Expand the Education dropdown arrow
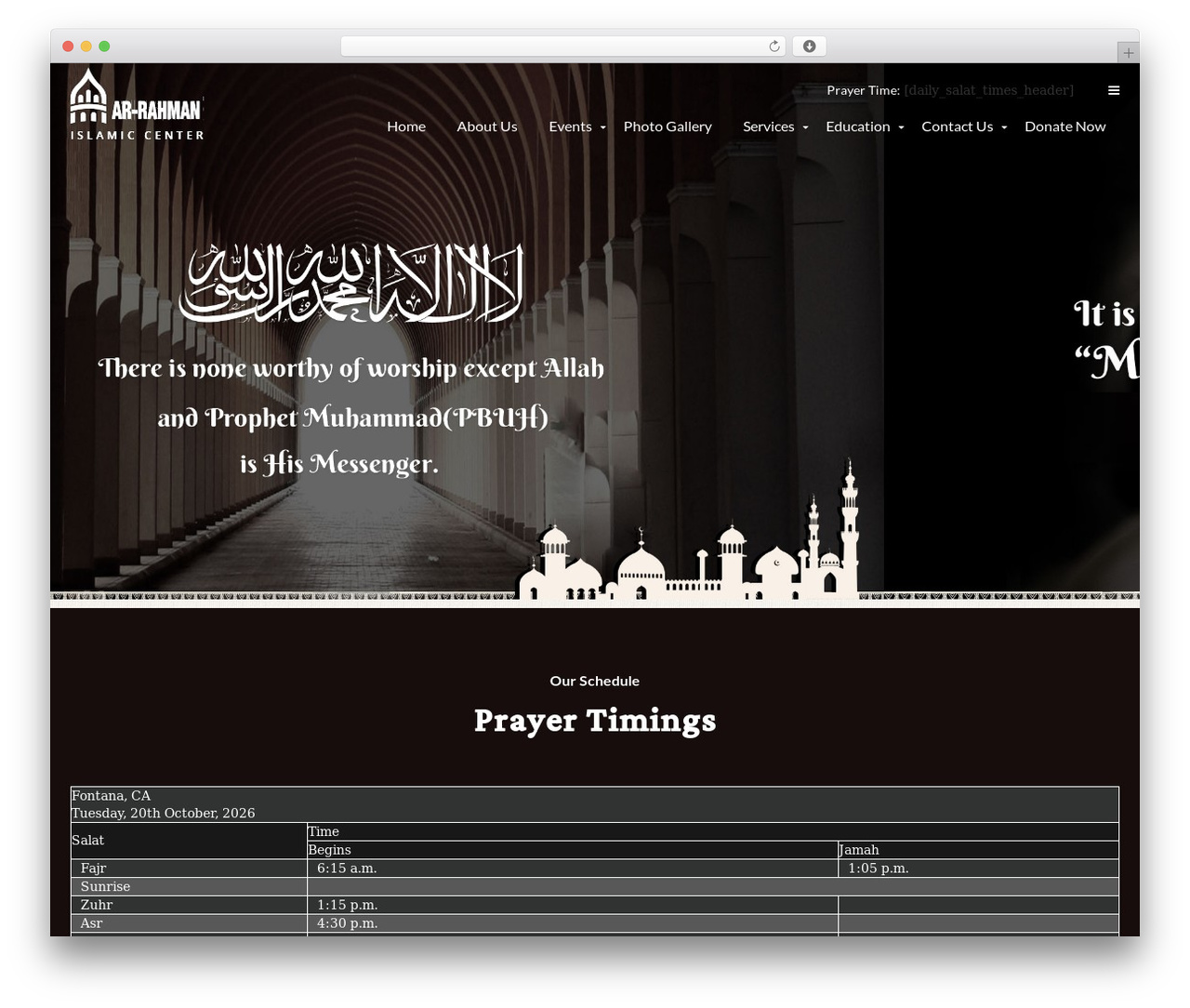The image size is (1190, 1008). [x=901, y=127]
